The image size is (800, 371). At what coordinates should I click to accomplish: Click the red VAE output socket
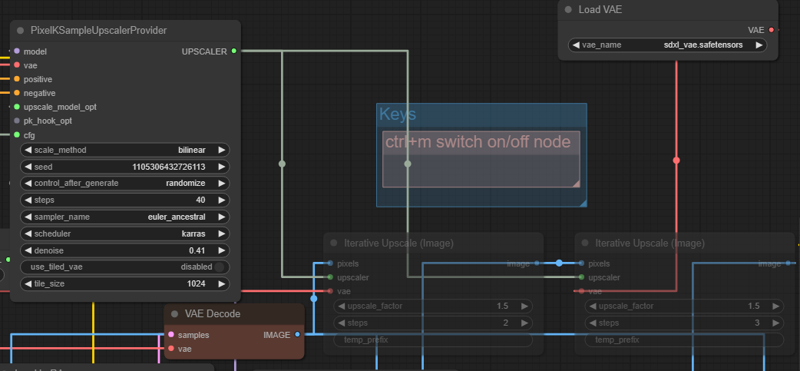(x=771, y=30)
